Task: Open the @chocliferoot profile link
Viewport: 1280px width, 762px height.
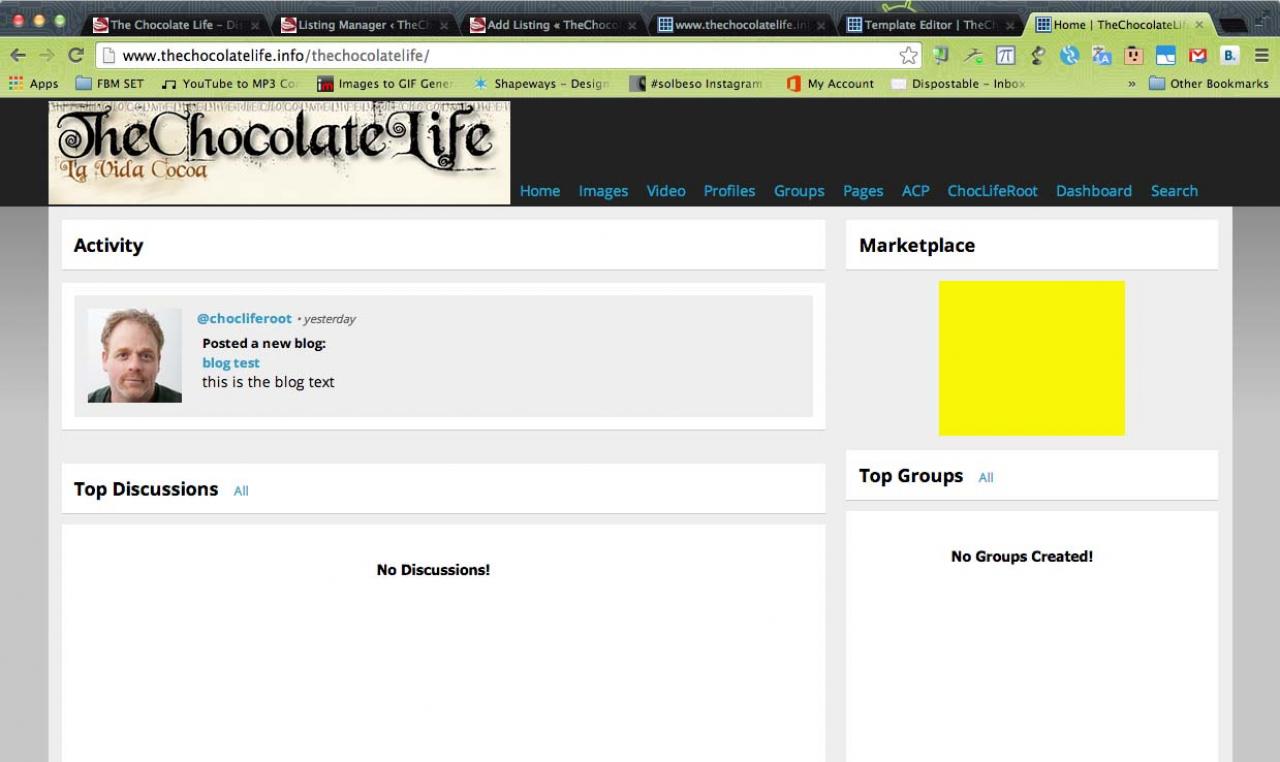Action: tap(244, 318)
